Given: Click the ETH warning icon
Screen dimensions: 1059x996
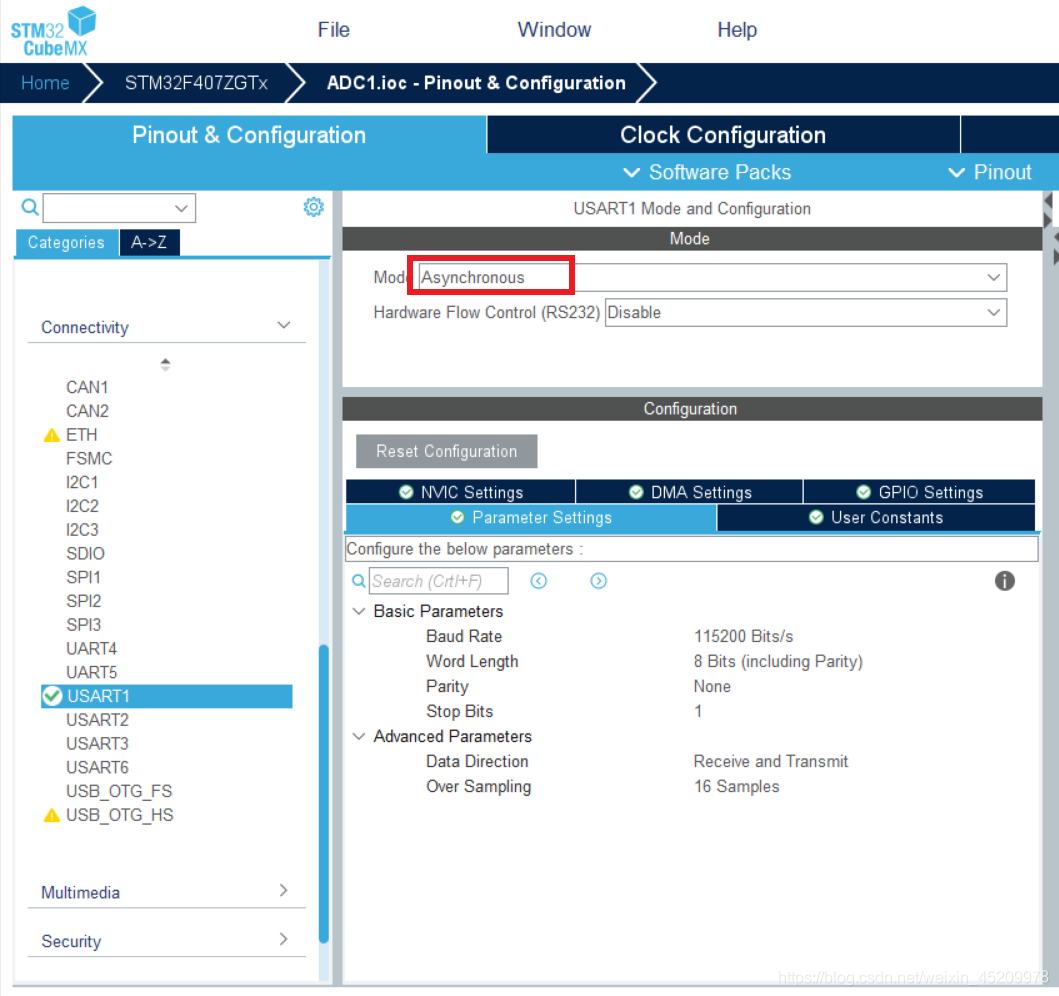Looking at the screenshot, I should click(51, 435).
